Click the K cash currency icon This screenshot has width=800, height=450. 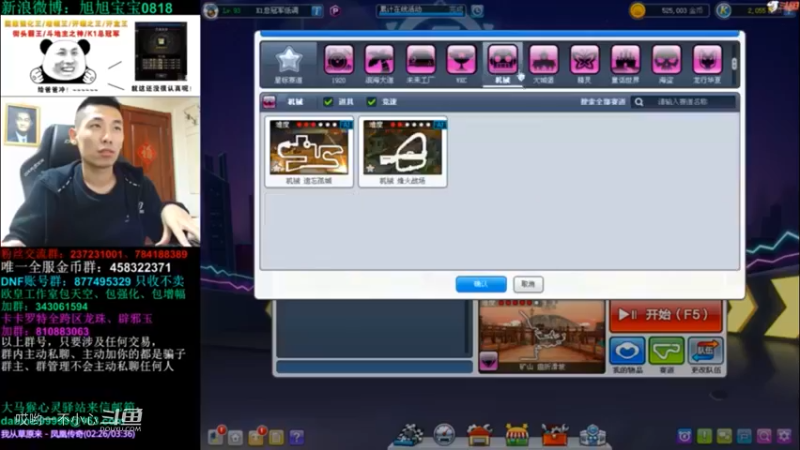pyautogui.click(x=724, y=10)
